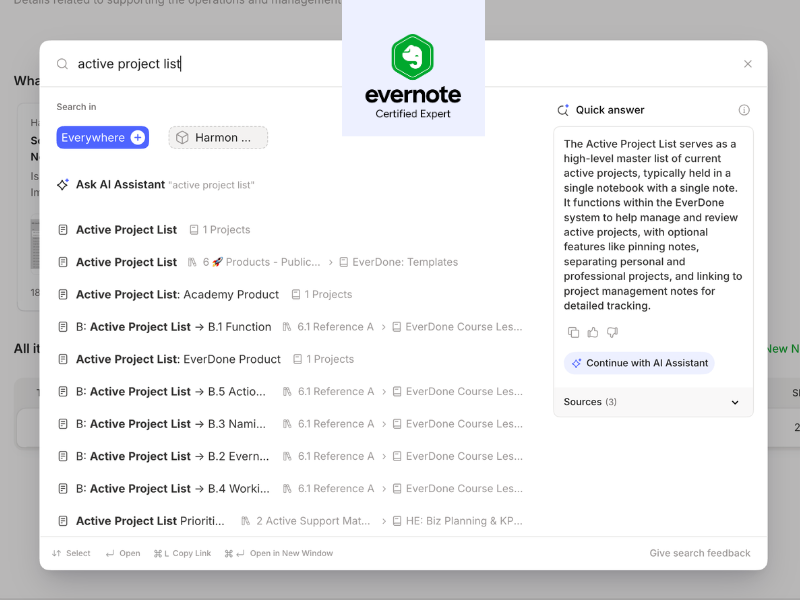Click the AI Assistant sparkle icon
The width and height of the screenshot is (800, 600).
62,184
